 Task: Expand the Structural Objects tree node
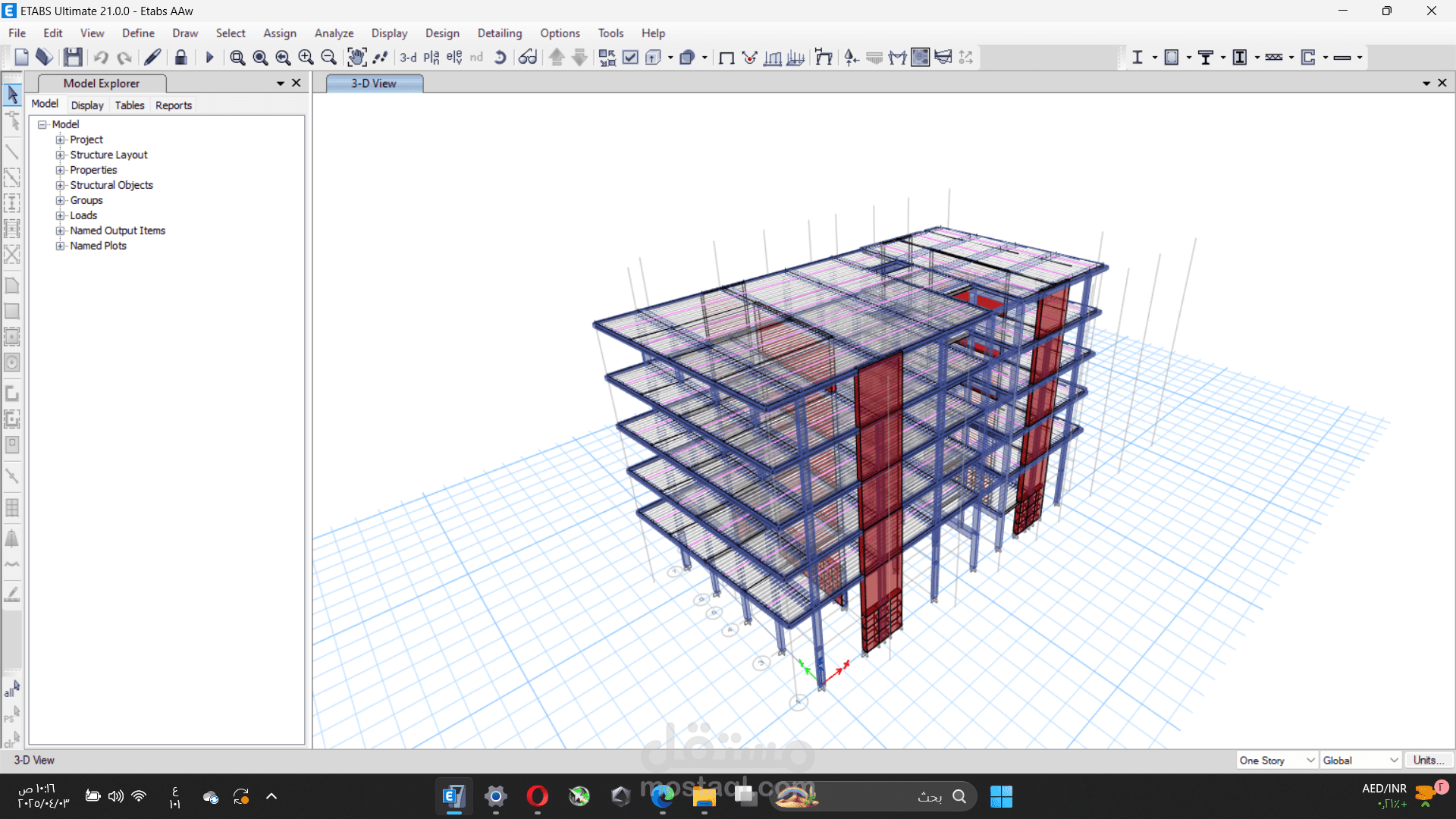point(60,185)
